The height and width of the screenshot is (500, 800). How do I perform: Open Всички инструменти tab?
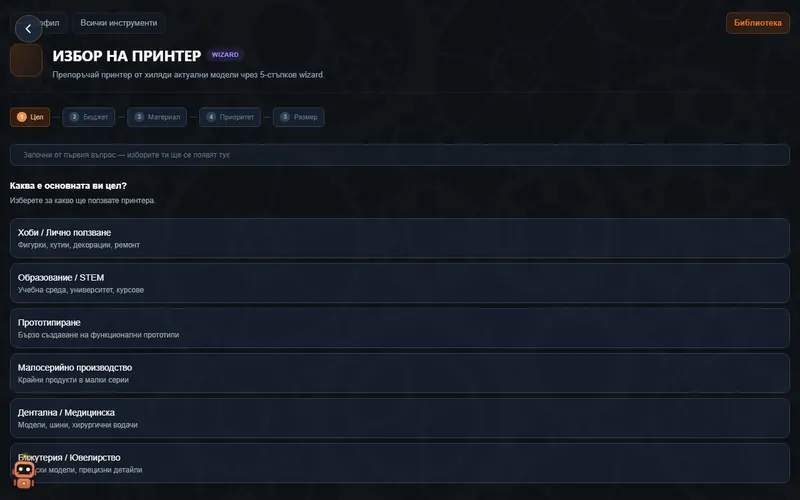[119, 23]
